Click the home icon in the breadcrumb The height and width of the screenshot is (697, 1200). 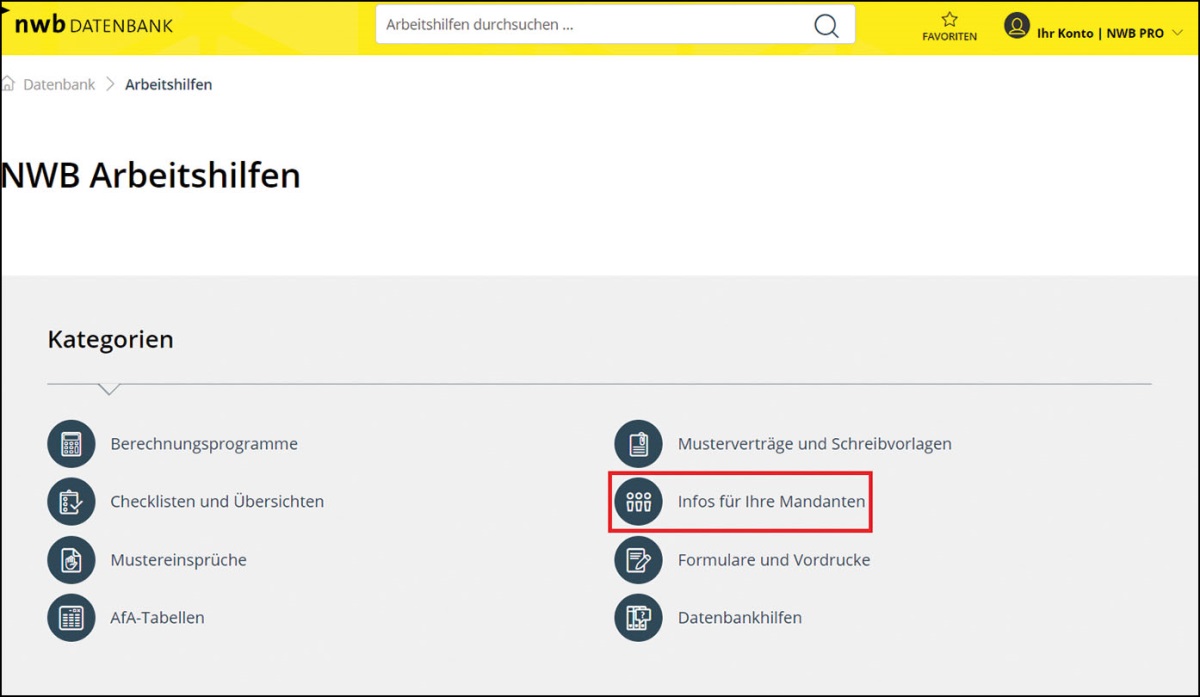pos(9,84)
